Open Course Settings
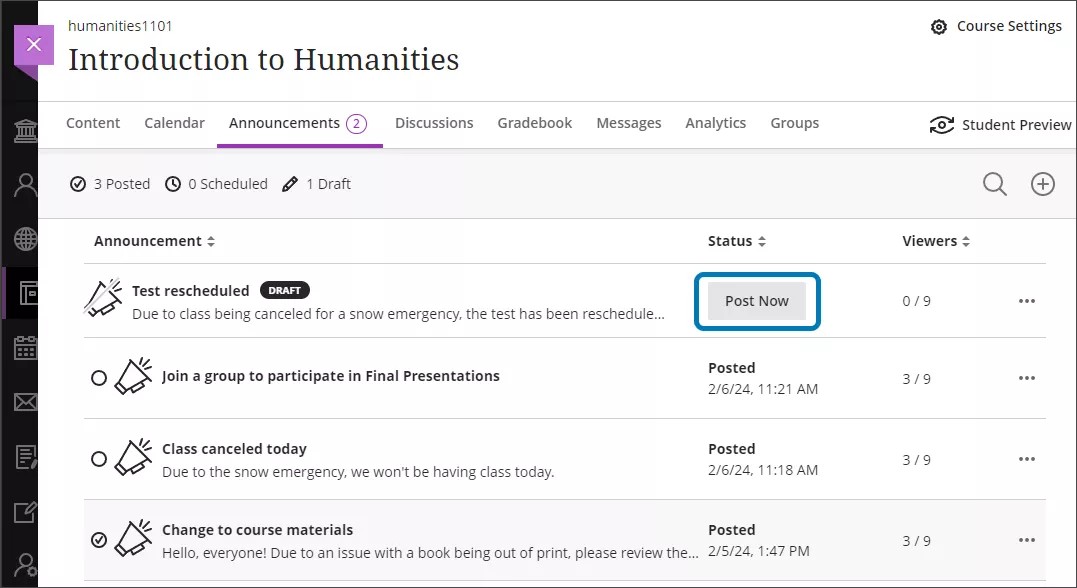The height and width of the screenshot is (588, 1077). pos(996,26)
